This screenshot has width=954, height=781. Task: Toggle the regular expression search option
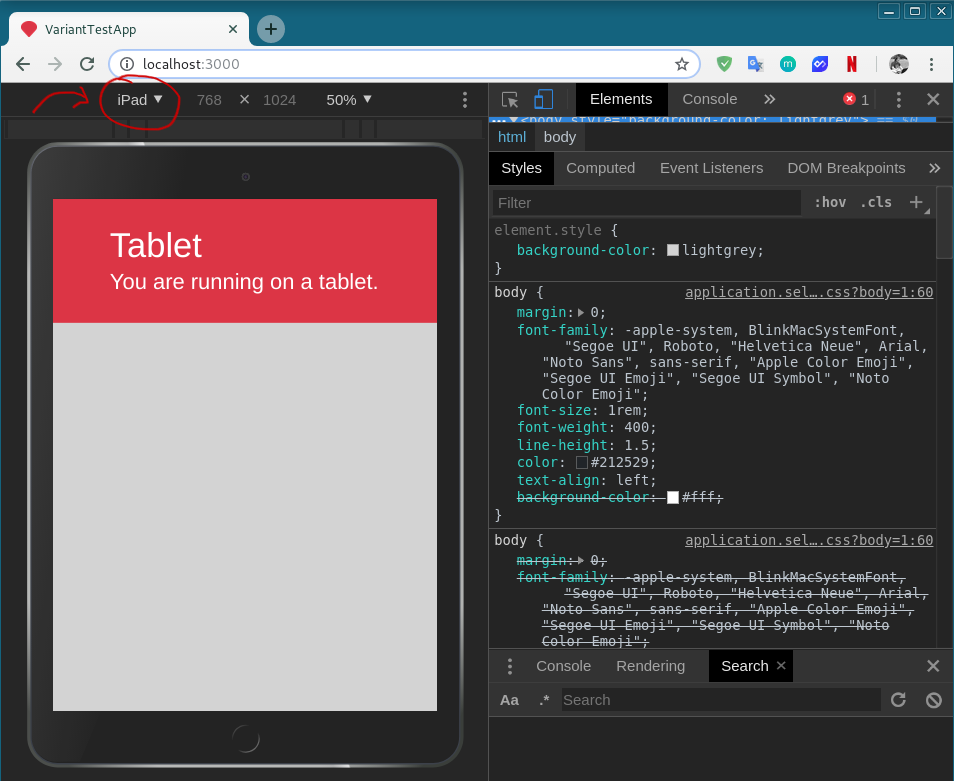coord(544,700)
